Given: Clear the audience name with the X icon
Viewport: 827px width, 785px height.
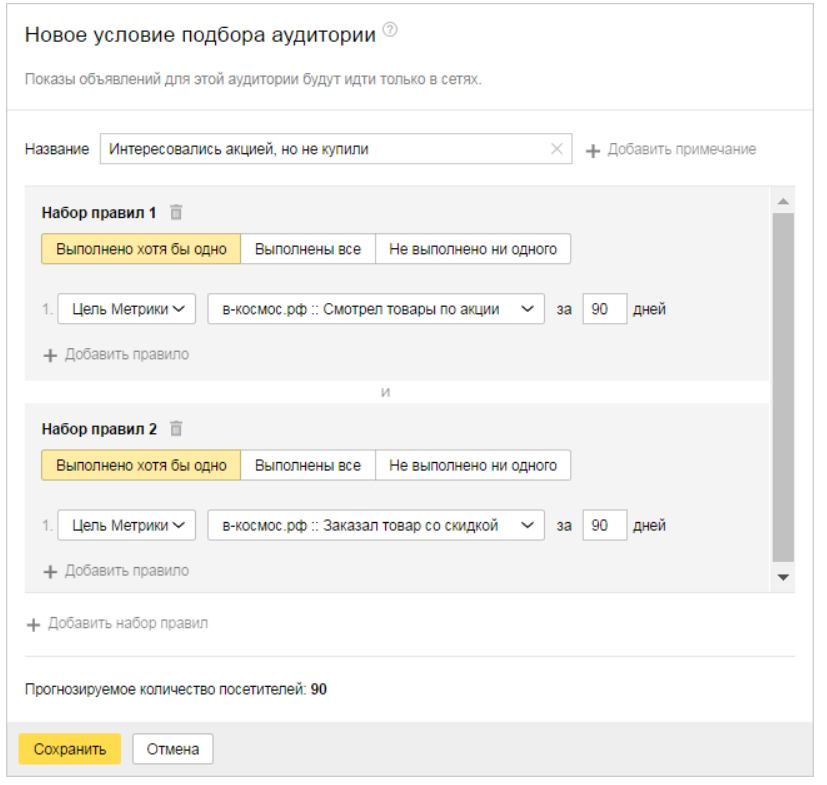Looking at the screenshot, I should pos(557,149).
